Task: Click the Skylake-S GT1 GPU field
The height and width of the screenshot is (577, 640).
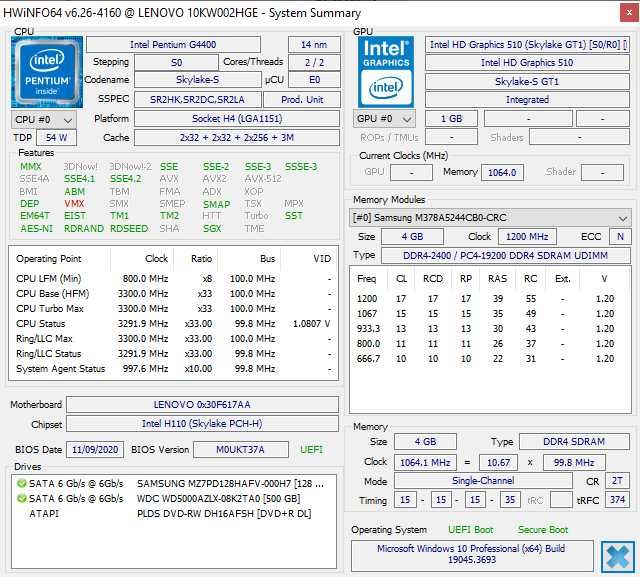Action: (x=527, y=81)
